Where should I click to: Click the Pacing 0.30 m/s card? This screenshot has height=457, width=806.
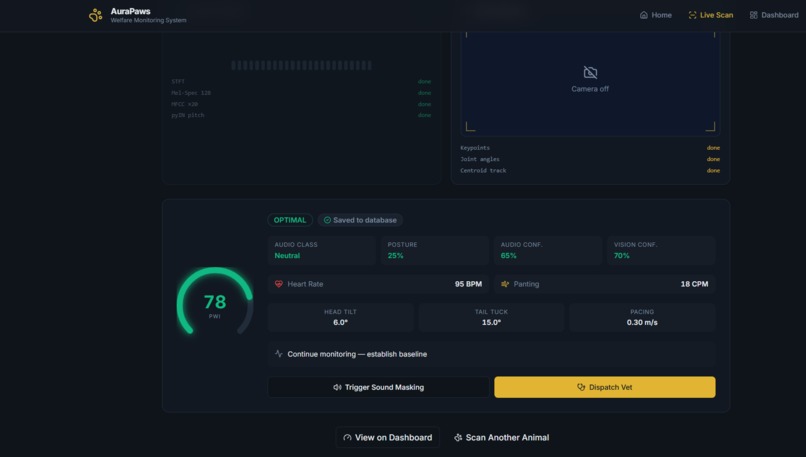(642, 317)
